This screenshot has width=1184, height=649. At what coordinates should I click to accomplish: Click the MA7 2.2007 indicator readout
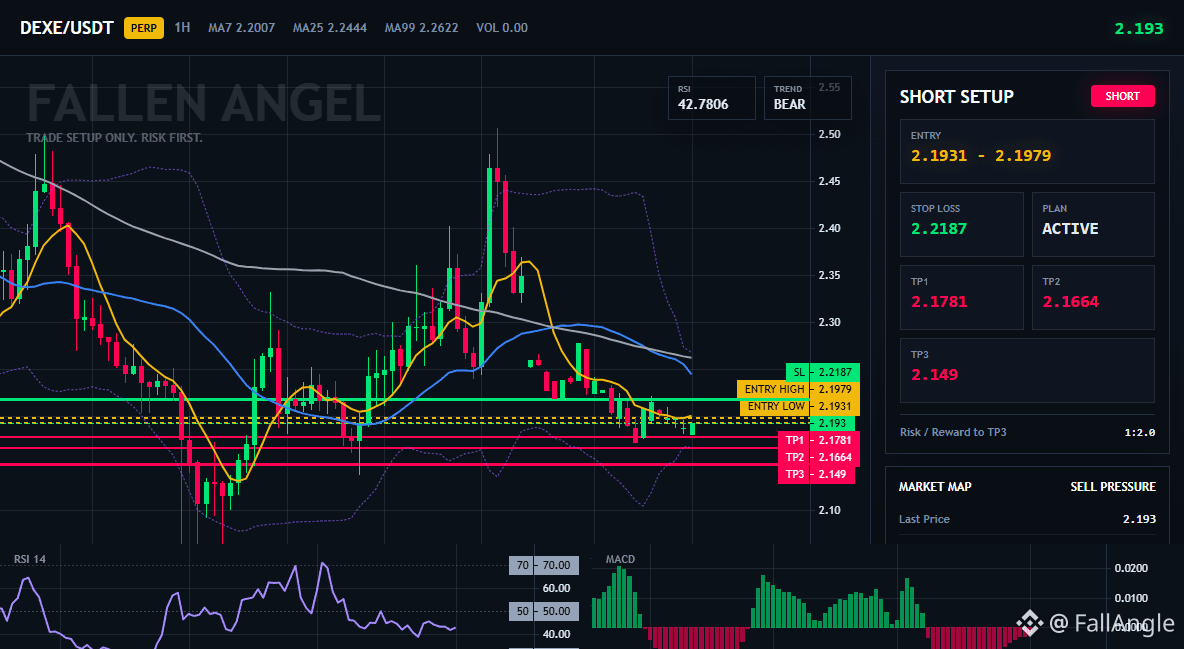(242, 27)
